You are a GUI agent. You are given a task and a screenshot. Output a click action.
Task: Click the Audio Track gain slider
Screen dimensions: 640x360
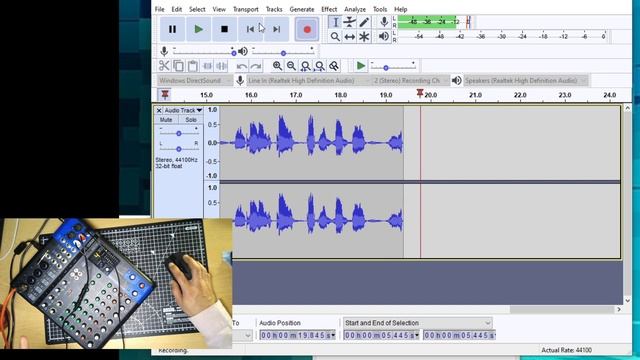click(179, 133)
